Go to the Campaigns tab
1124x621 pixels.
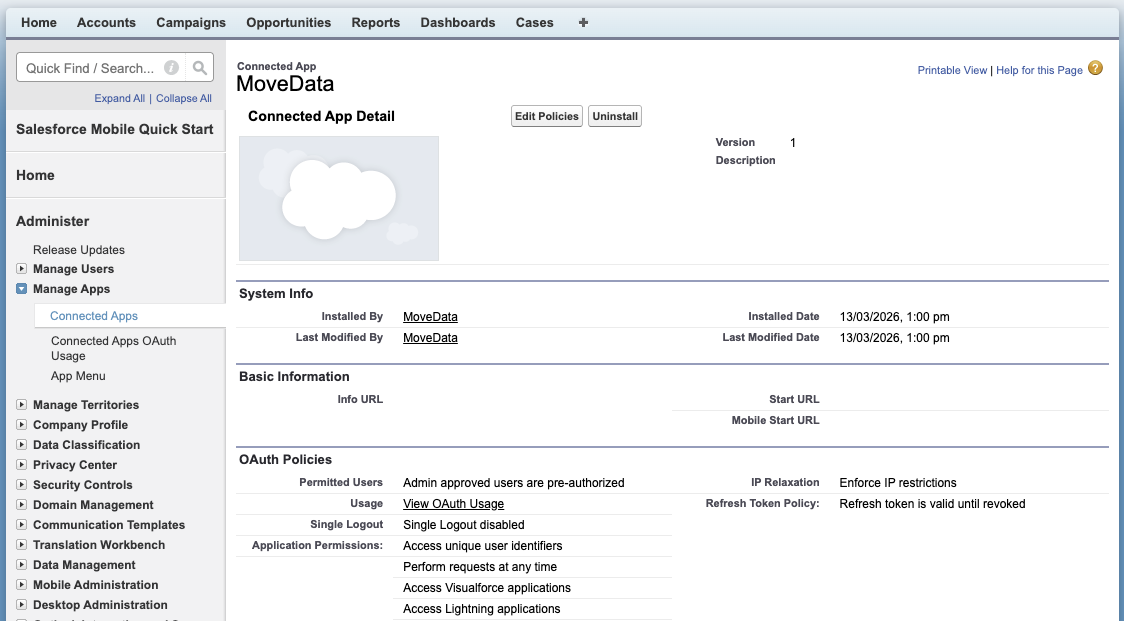(191, 22)
